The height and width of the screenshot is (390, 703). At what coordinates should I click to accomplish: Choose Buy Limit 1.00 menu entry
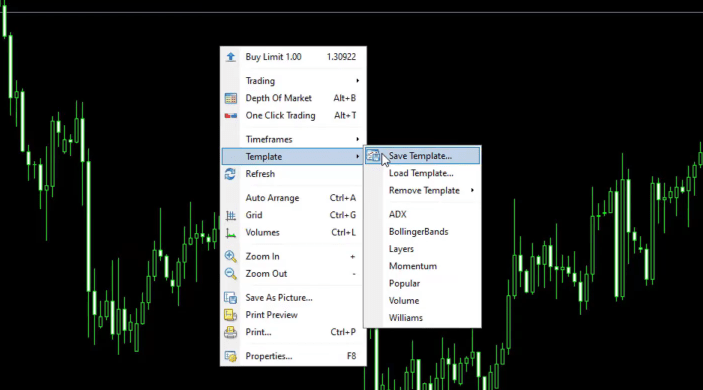pos(293,57)
